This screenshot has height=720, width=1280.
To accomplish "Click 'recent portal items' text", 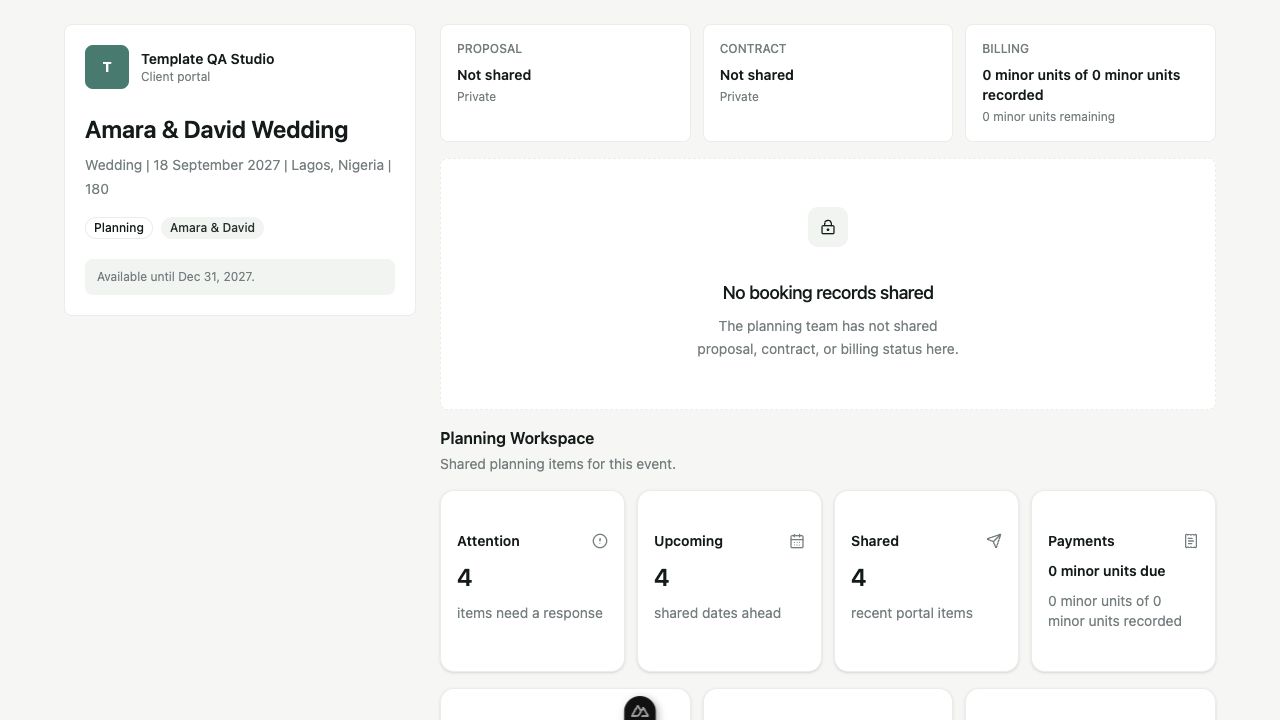I will (x=911, y=613).
